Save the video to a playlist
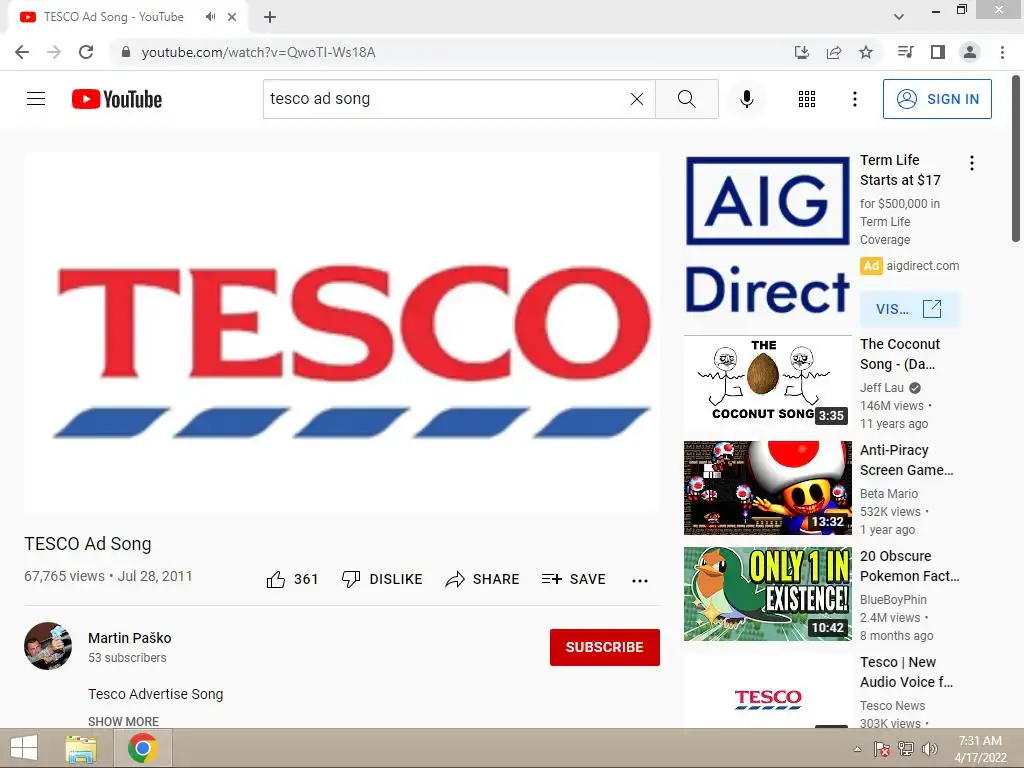The width and height of the screenshot is (1024, 768). [x=573, y=579]
